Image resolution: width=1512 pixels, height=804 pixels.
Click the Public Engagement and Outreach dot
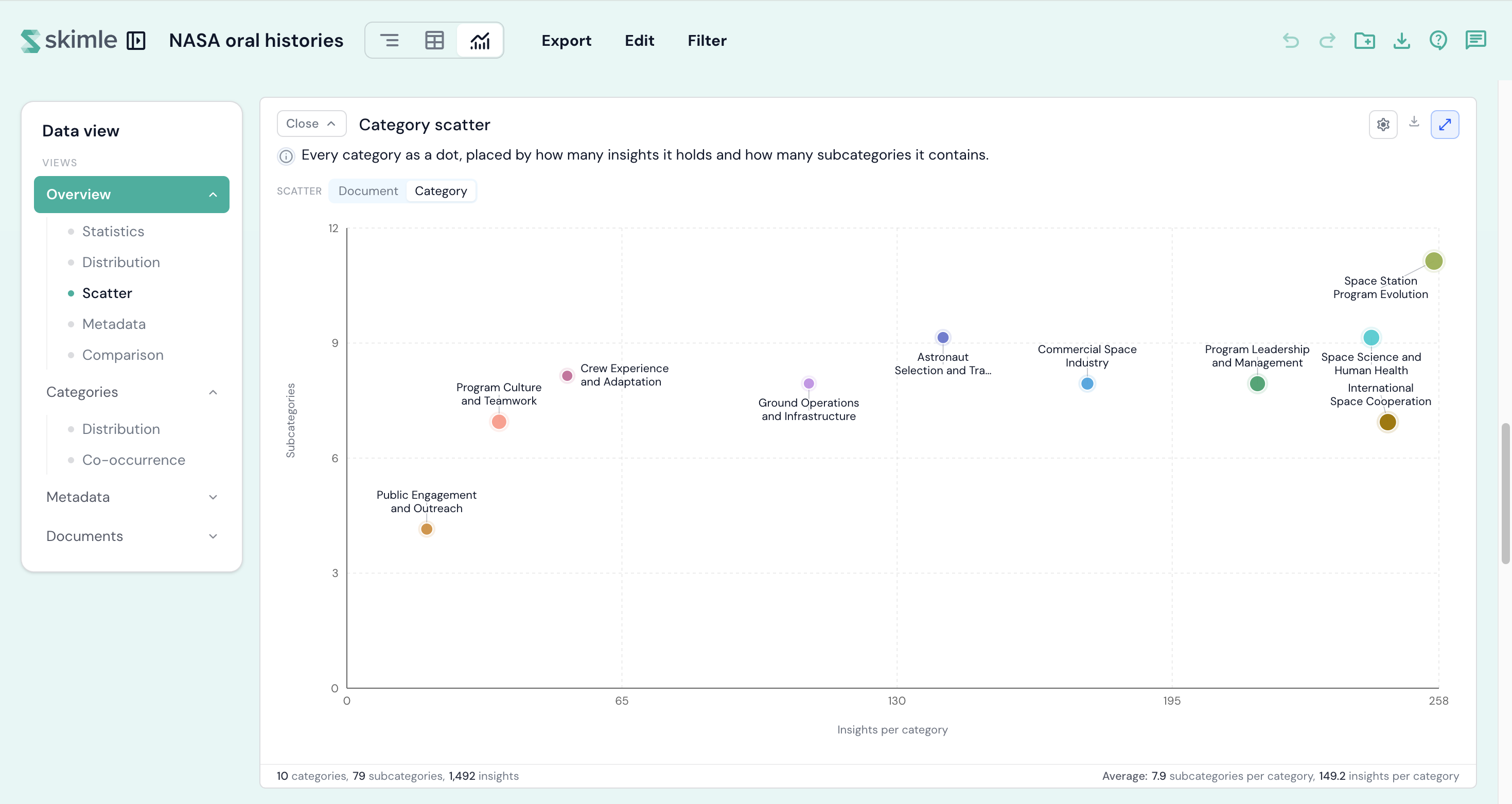pyautogui.click(x=427, y=529)
